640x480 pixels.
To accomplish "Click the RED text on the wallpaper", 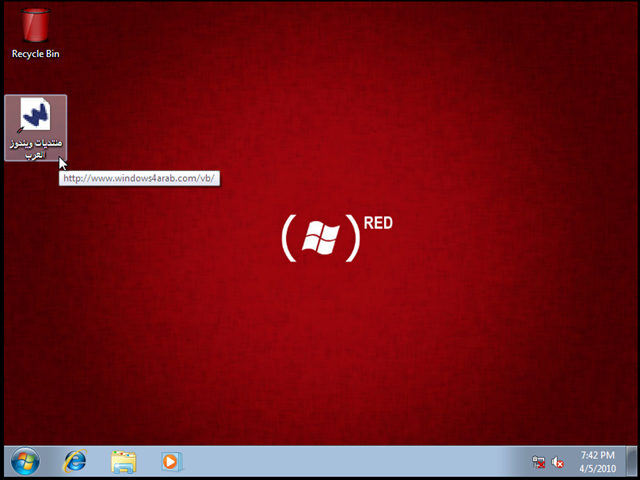I will pos(378,223).
